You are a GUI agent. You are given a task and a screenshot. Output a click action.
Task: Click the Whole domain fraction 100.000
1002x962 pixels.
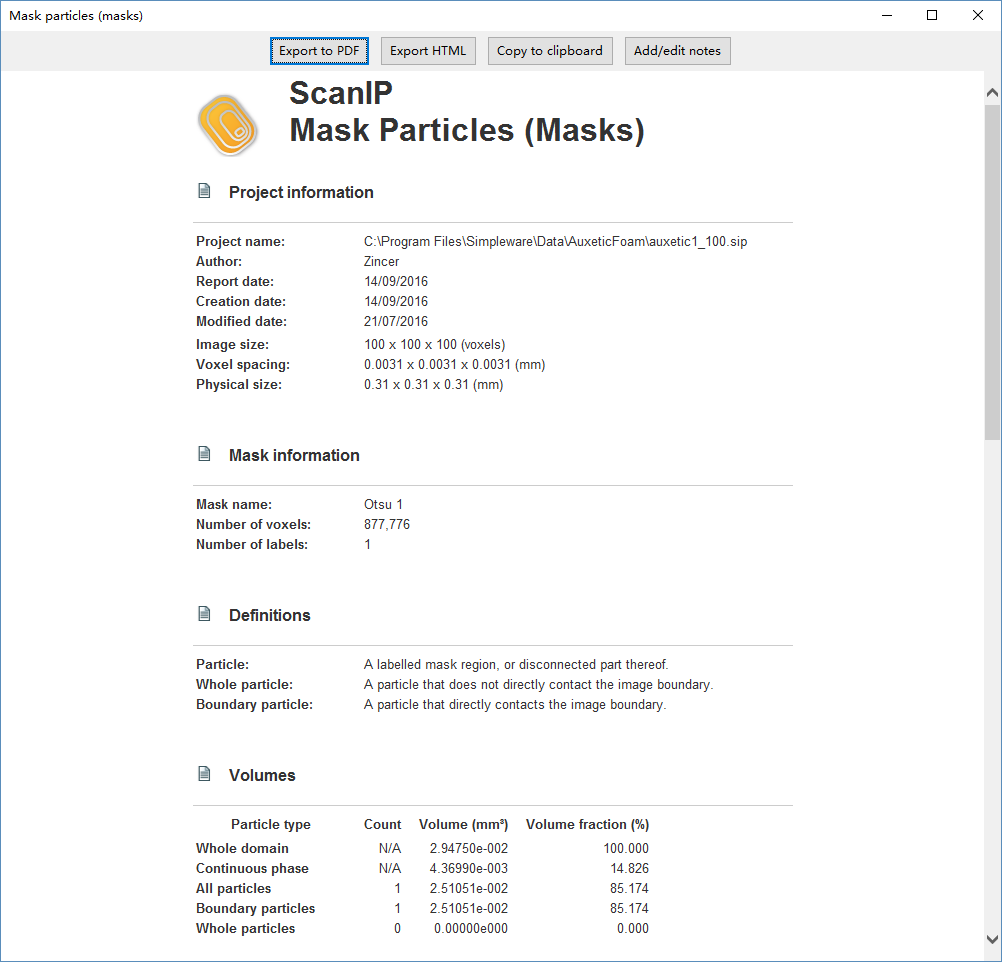point(626,848)
